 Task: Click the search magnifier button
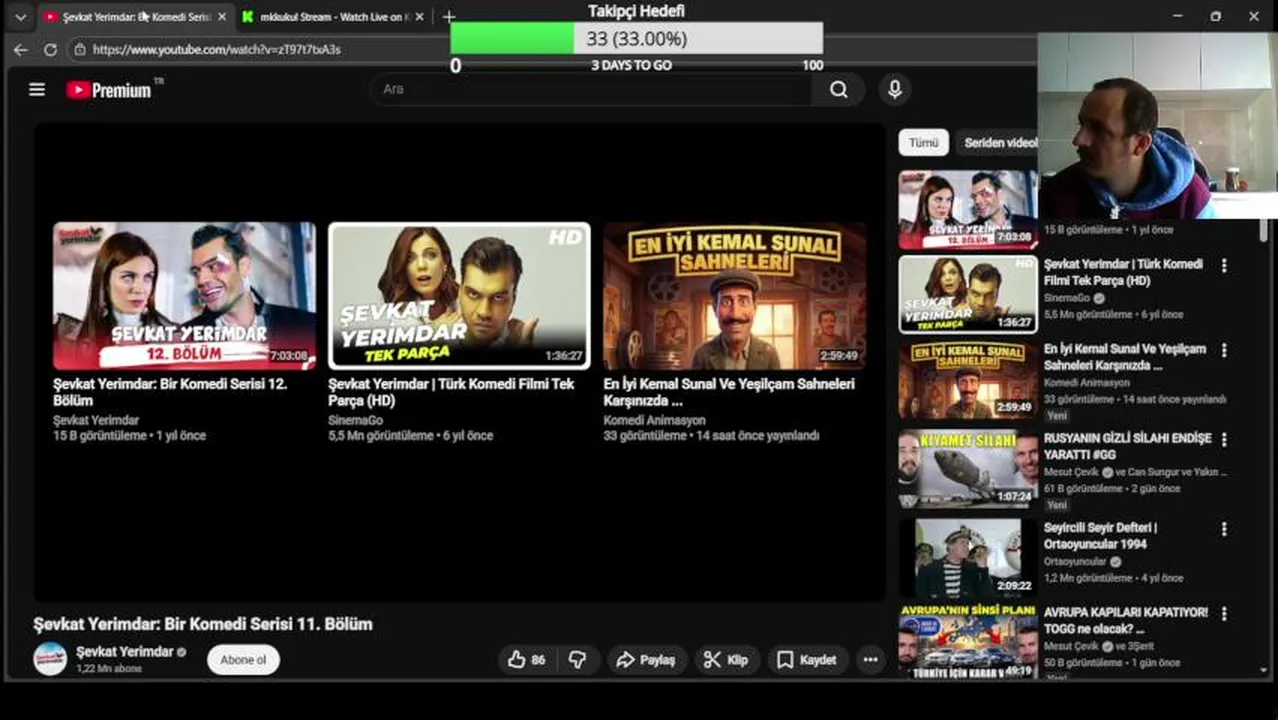pyautogui.click(x=839, y=90)
